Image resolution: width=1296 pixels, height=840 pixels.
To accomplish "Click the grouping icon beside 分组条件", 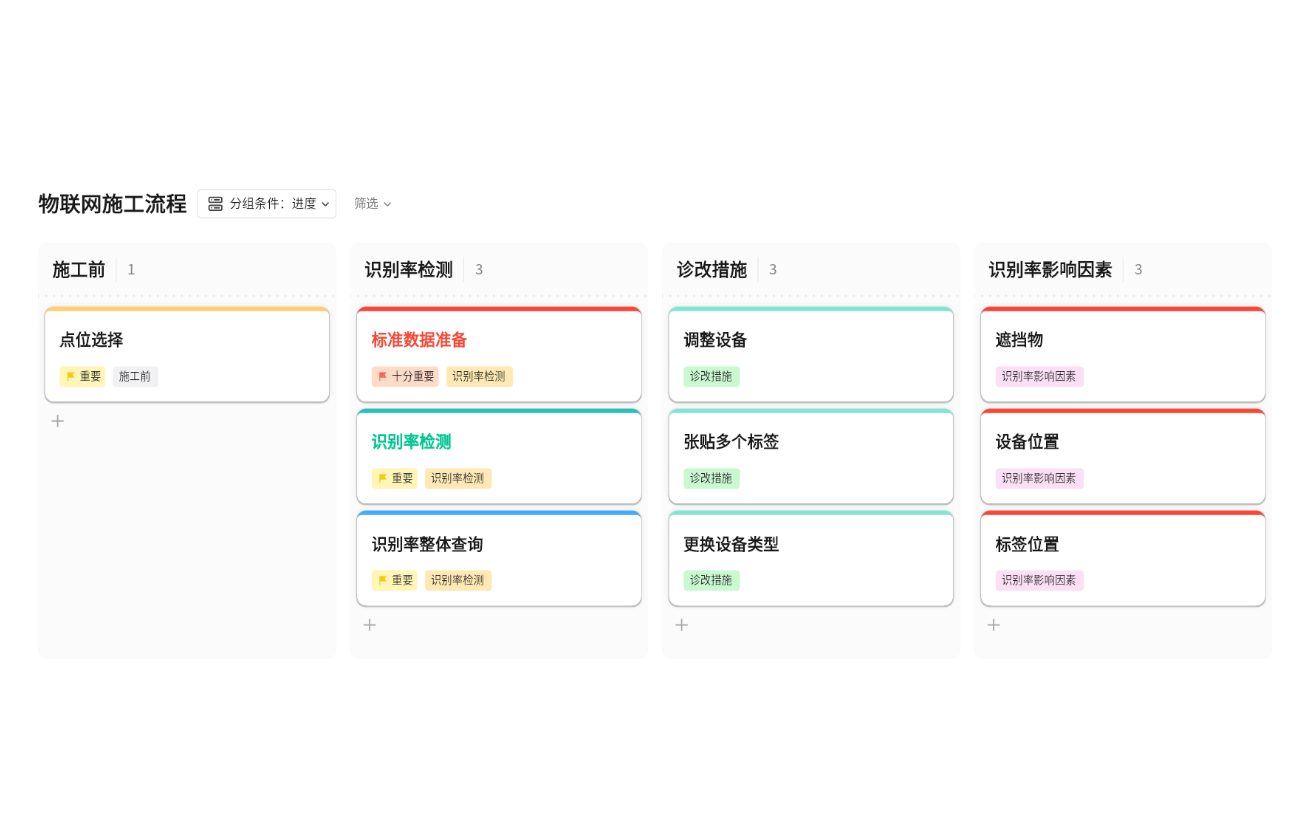I will tap(215, 203).
